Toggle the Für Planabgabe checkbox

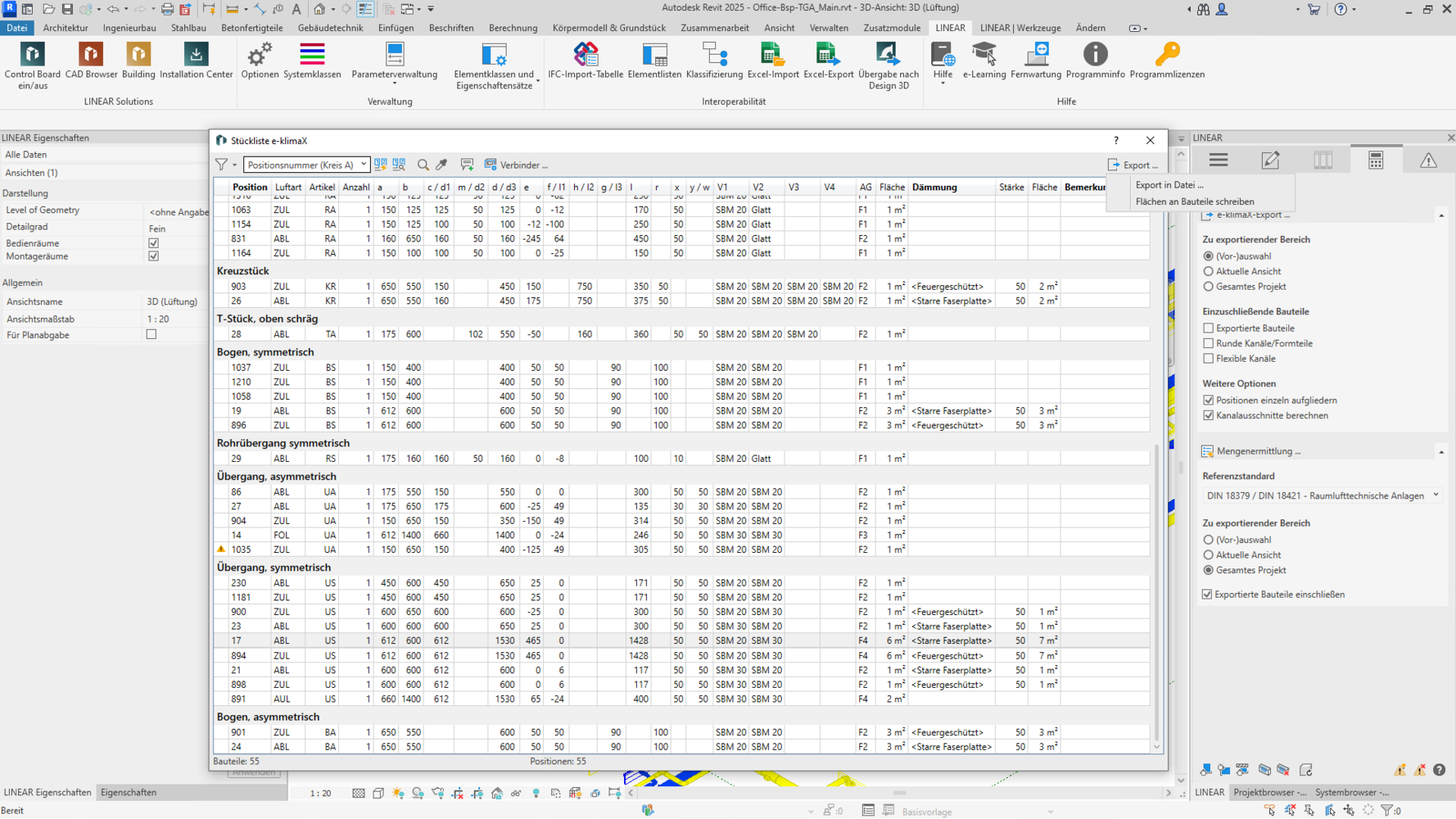(x=151, y=334)
